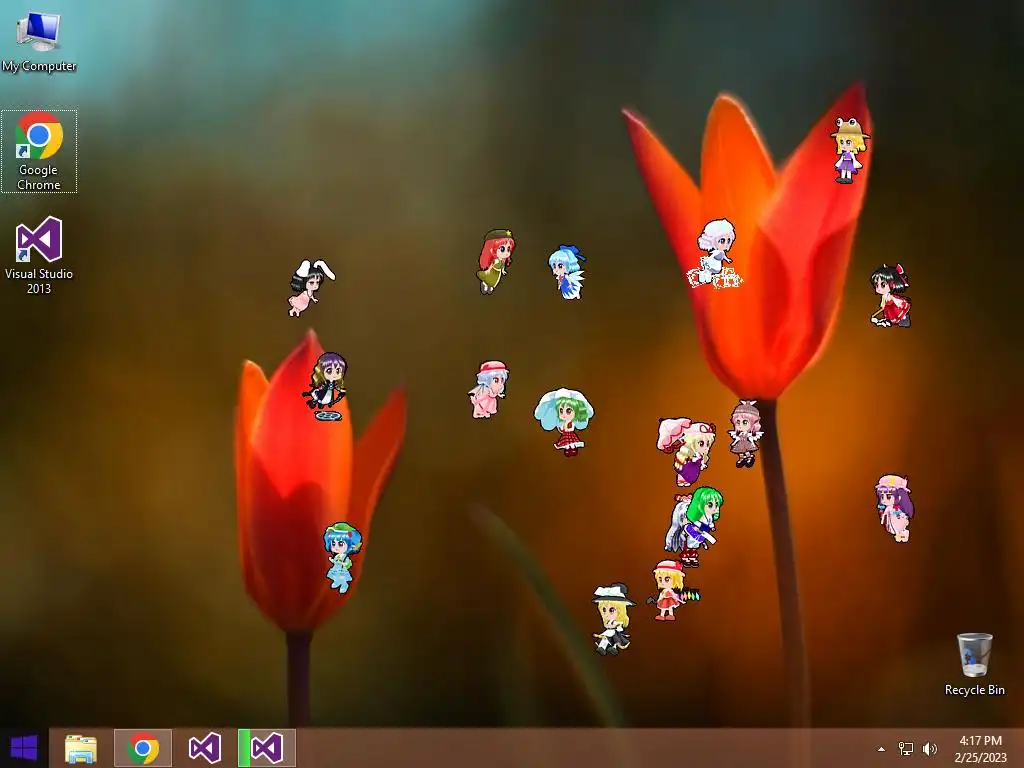Open the Windows Start button
The height and width of the screenshot is (768, 1024).
tap(24, 748)
